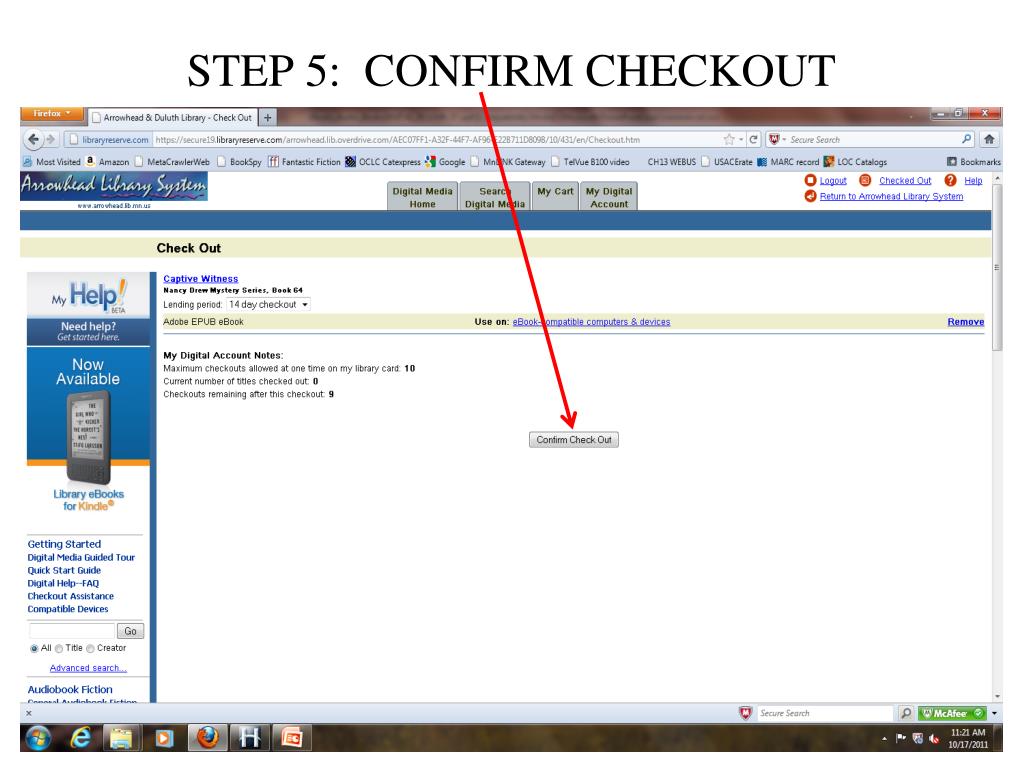1023x767 pixels.
Task: Open the Bookmarks sidebar button
Action: 973,162
